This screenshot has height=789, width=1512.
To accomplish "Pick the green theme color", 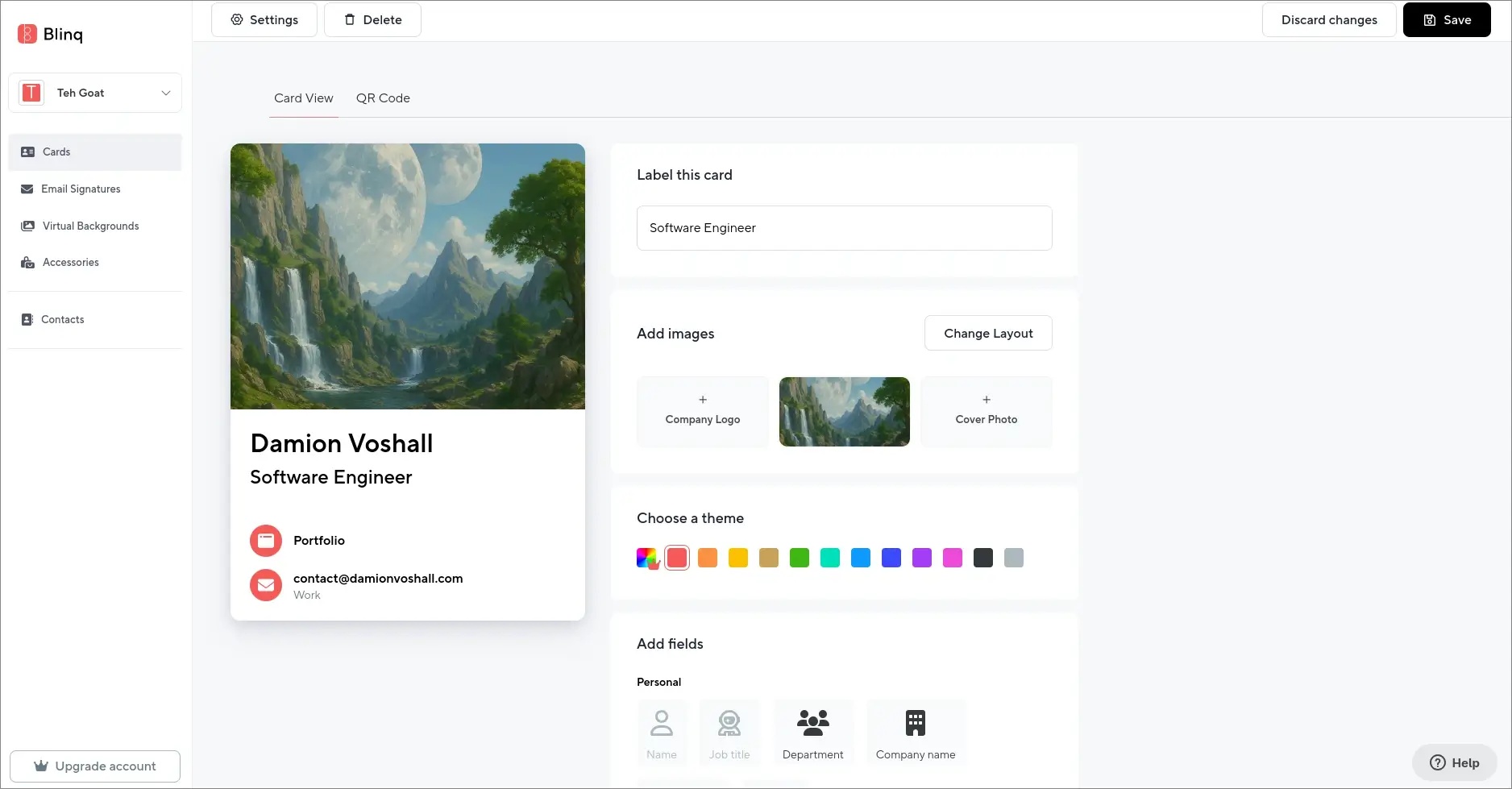I will point(799,557).
